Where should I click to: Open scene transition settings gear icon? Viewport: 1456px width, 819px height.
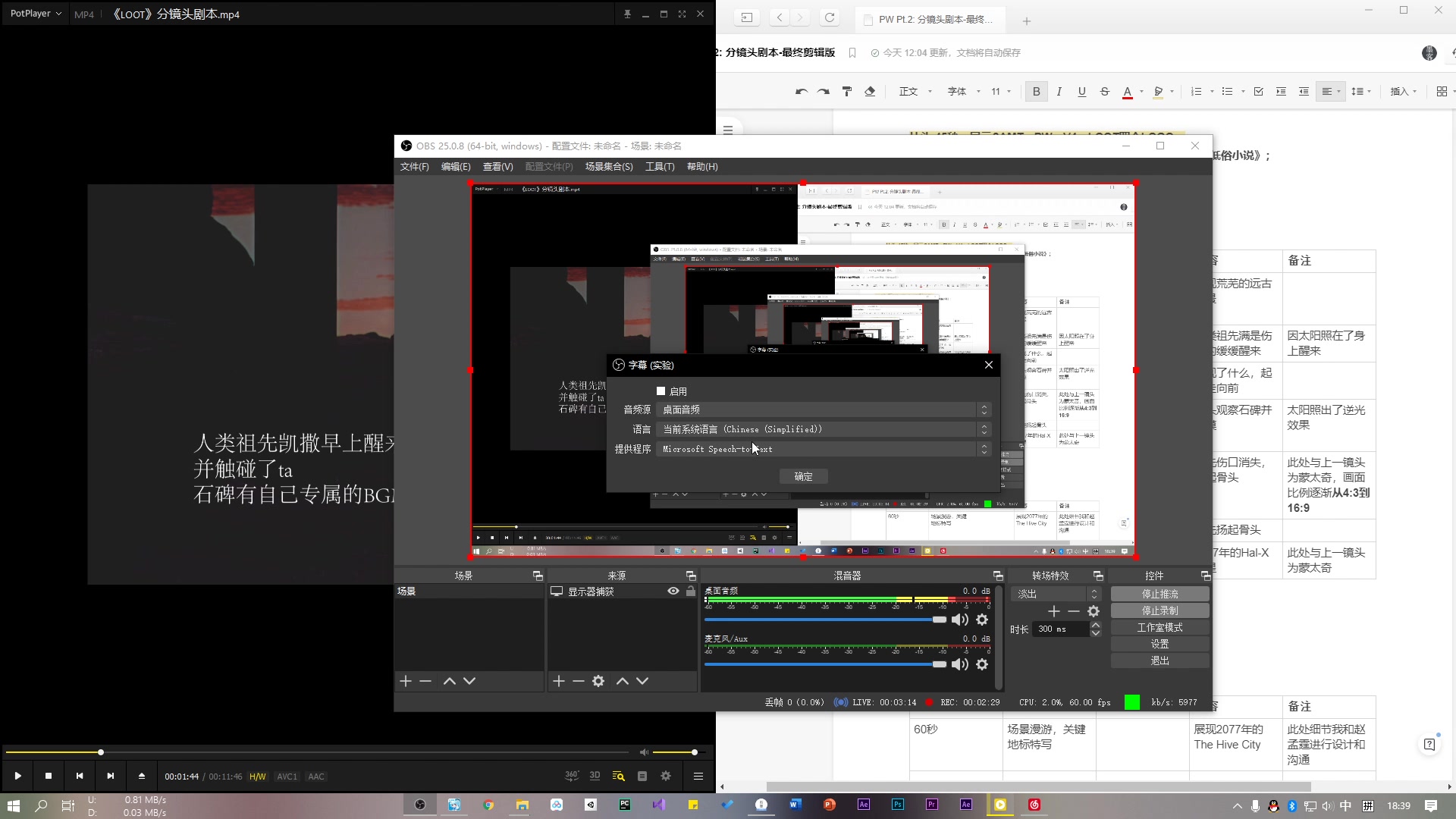click(1094, 611)
